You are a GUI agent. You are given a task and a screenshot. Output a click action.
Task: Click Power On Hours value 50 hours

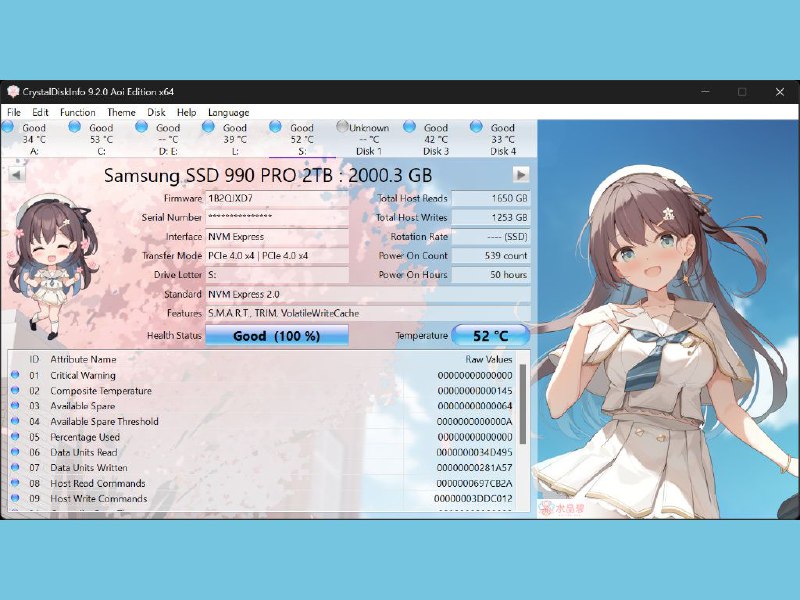491,274
